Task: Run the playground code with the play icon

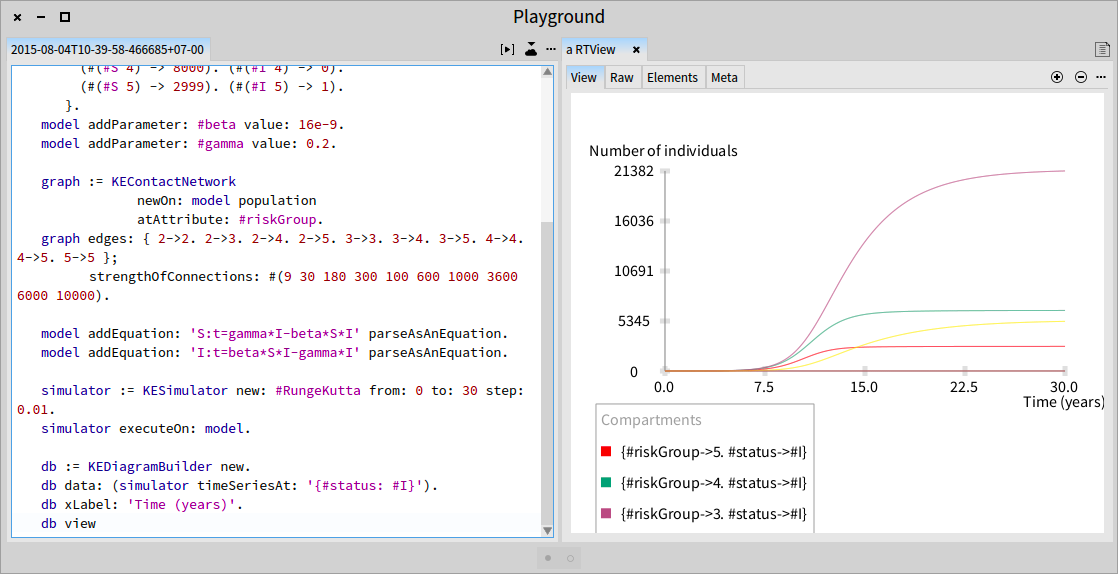Action: click(x=507, y=49)
